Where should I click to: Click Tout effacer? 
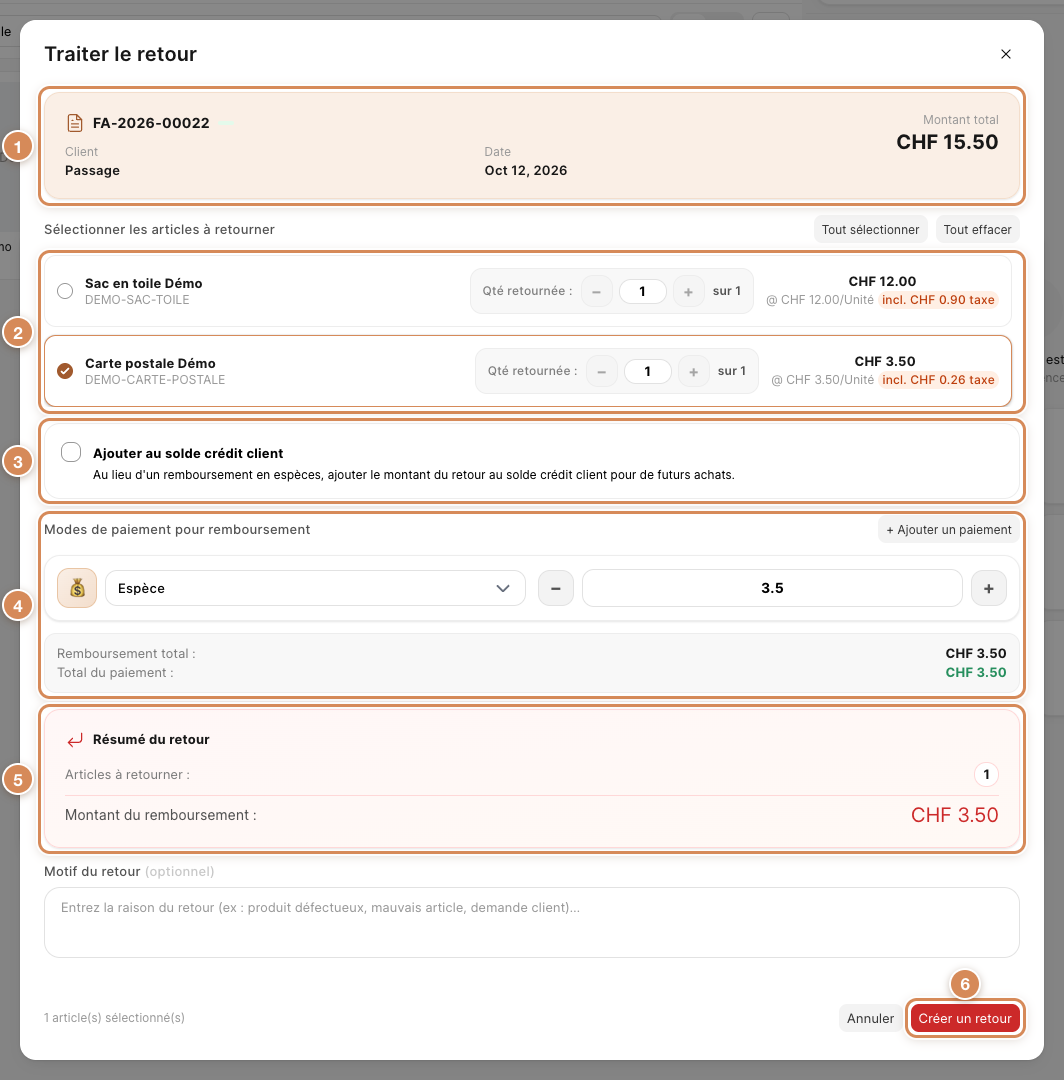[x=977, y=229]
